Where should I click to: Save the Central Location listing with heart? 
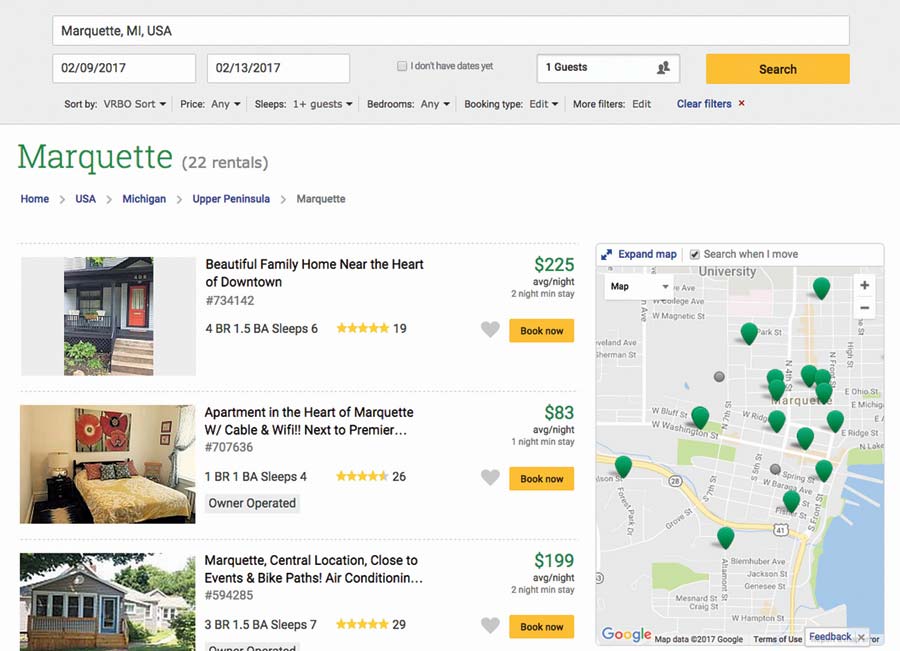490,626
